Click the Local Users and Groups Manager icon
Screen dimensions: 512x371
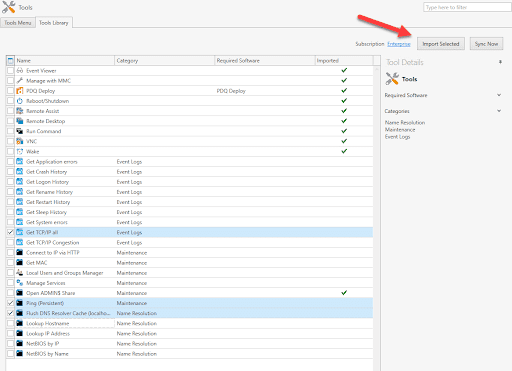click(x=20, y=273)
